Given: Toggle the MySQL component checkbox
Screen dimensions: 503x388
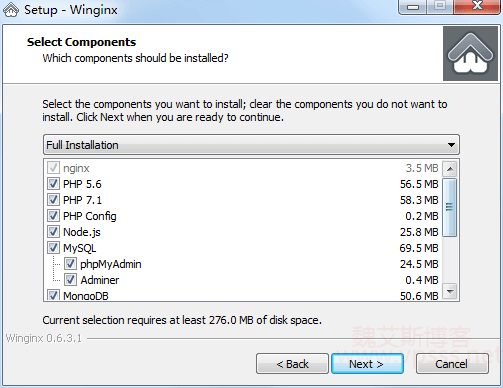Looking at the screenshot, I should pos(53,248).
